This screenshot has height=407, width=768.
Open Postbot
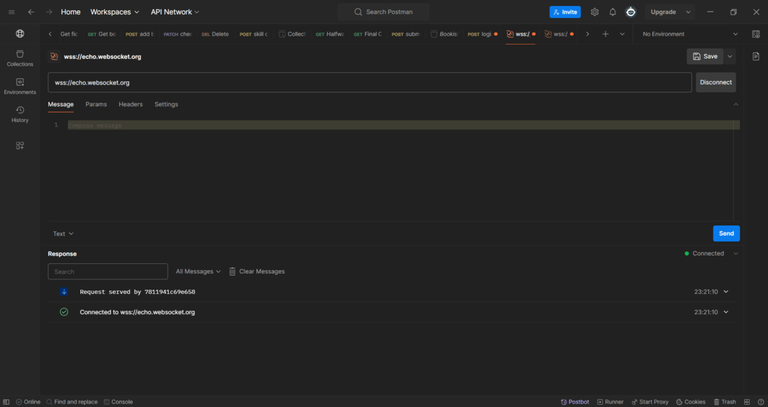coord(575,402)
